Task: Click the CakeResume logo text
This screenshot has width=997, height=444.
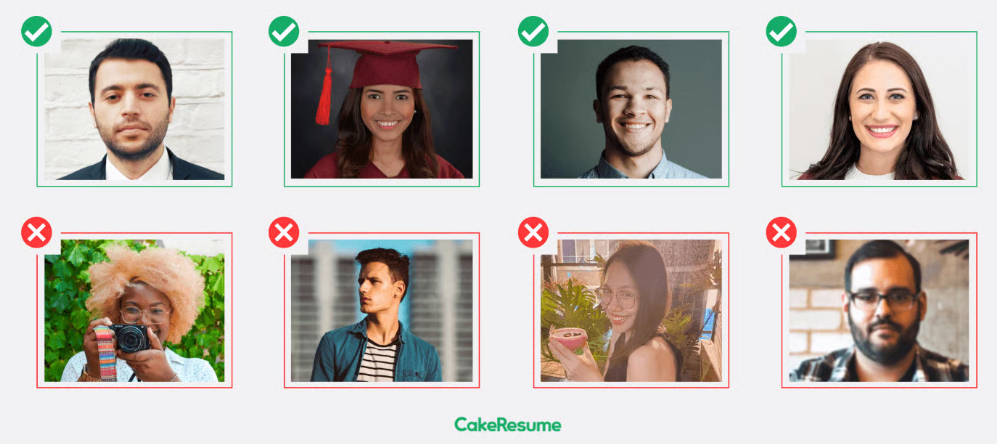Action: pos(507,424)
